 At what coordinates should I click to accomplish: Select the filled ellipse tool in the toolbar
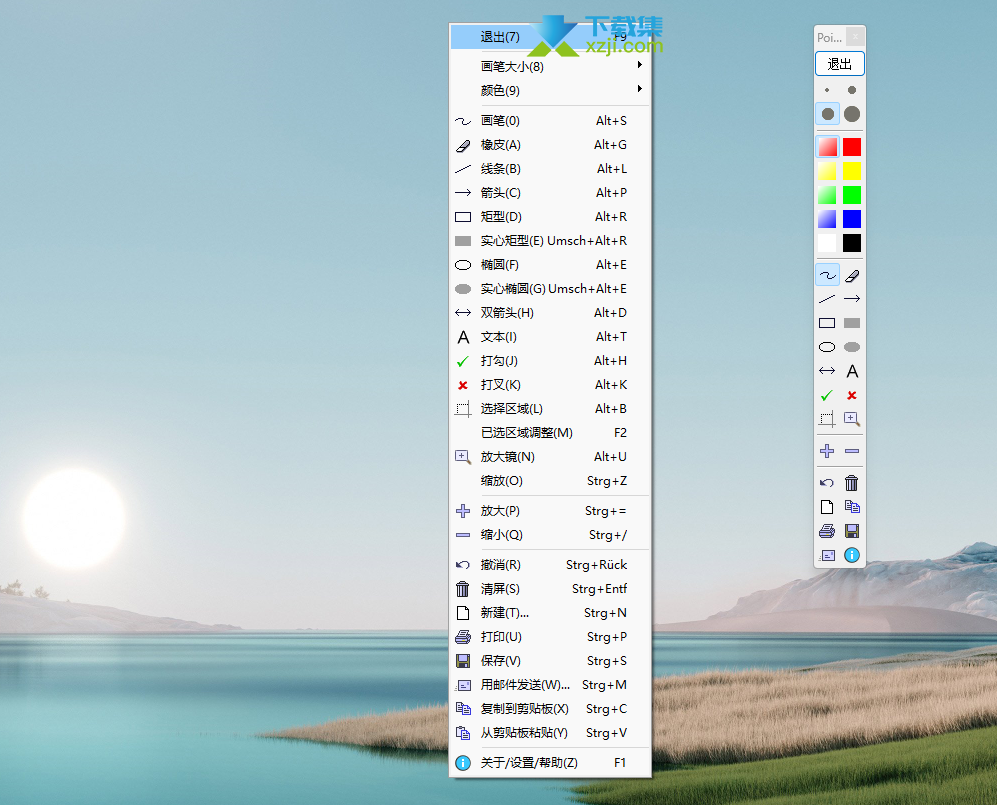[852, 347]
